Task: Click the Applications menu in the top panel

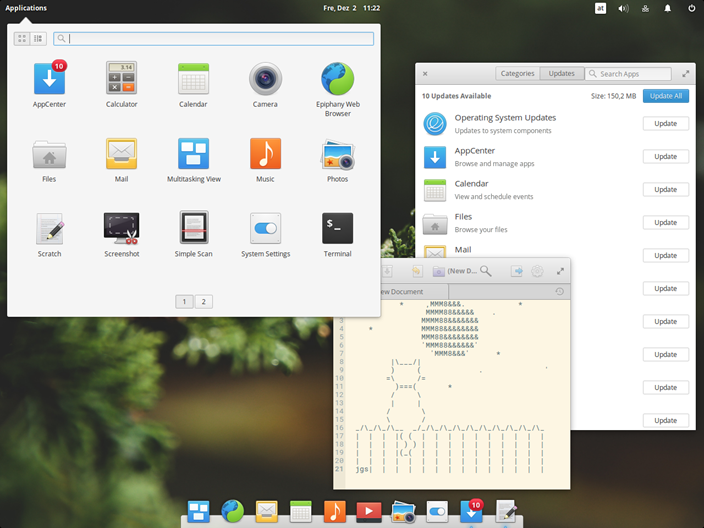Action: click(x=26, y=8)
